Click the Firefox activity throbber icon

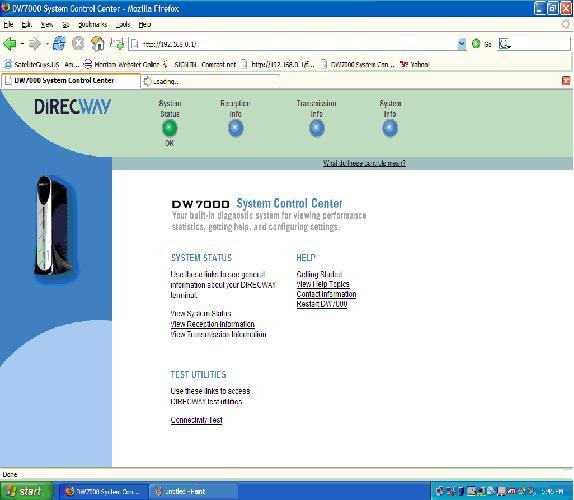pos(566,25)
